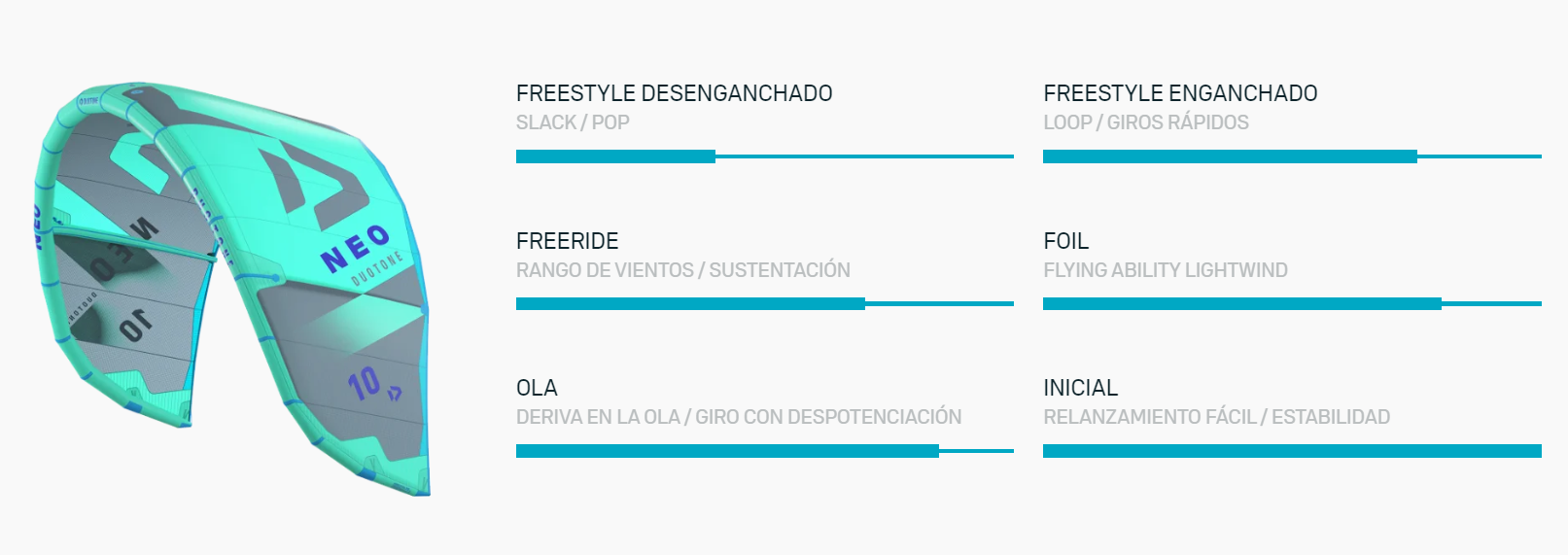This screenshot has height=555, width=1568.
Task: Click the Neo kite product image
Action: (x=231, y=289)
